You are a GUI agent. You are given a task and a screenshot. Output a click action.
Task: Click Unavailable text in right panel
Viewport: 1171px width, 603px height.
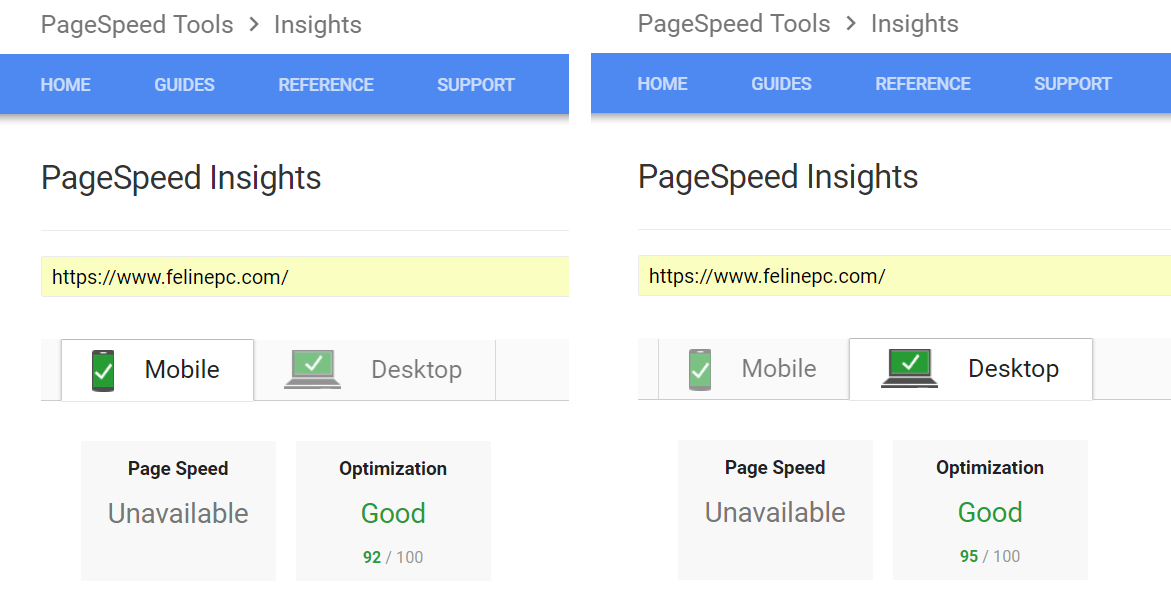tap(774, 513)
